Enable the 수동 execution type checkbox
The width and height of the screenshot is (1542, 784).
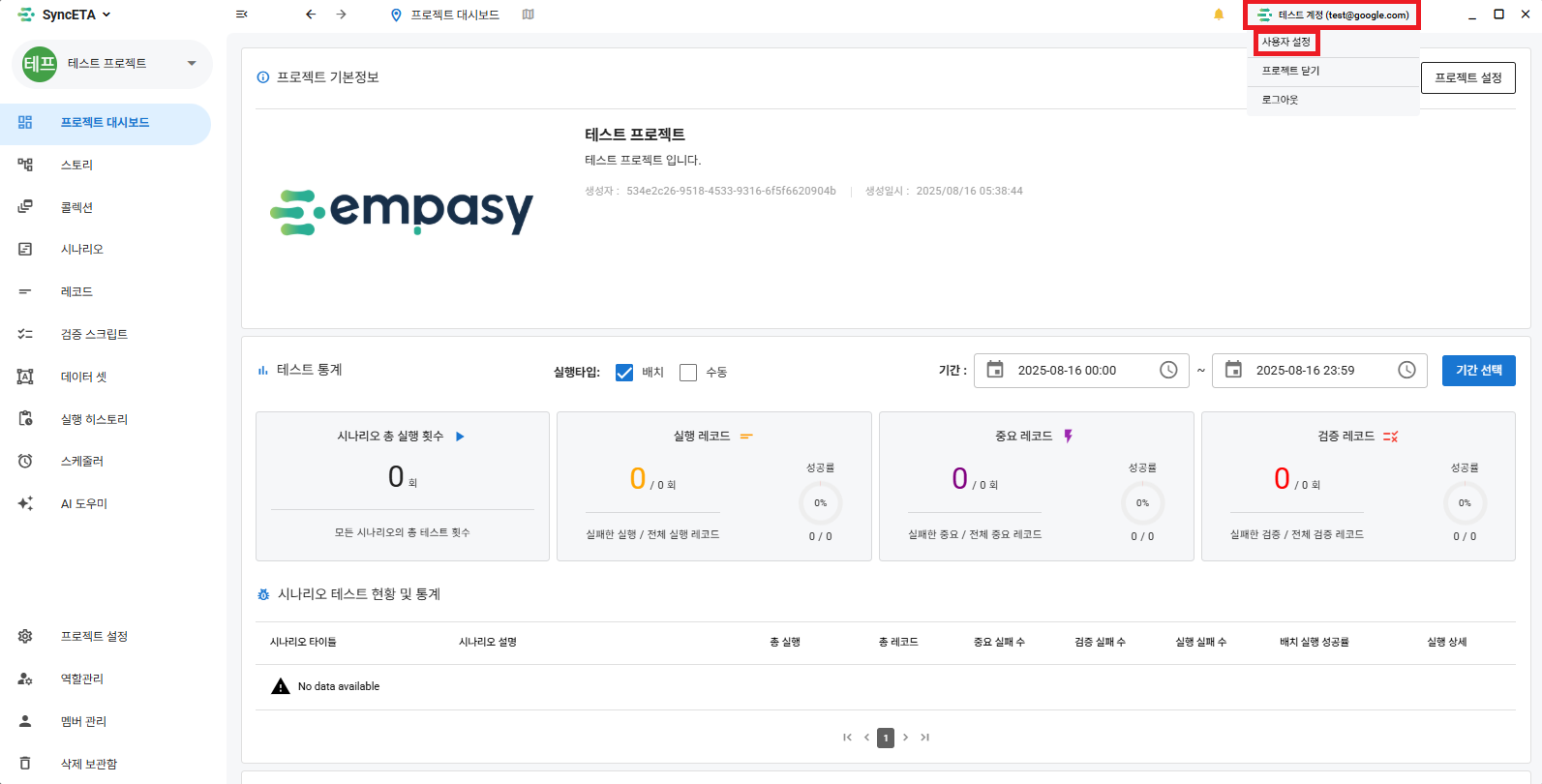688,373
